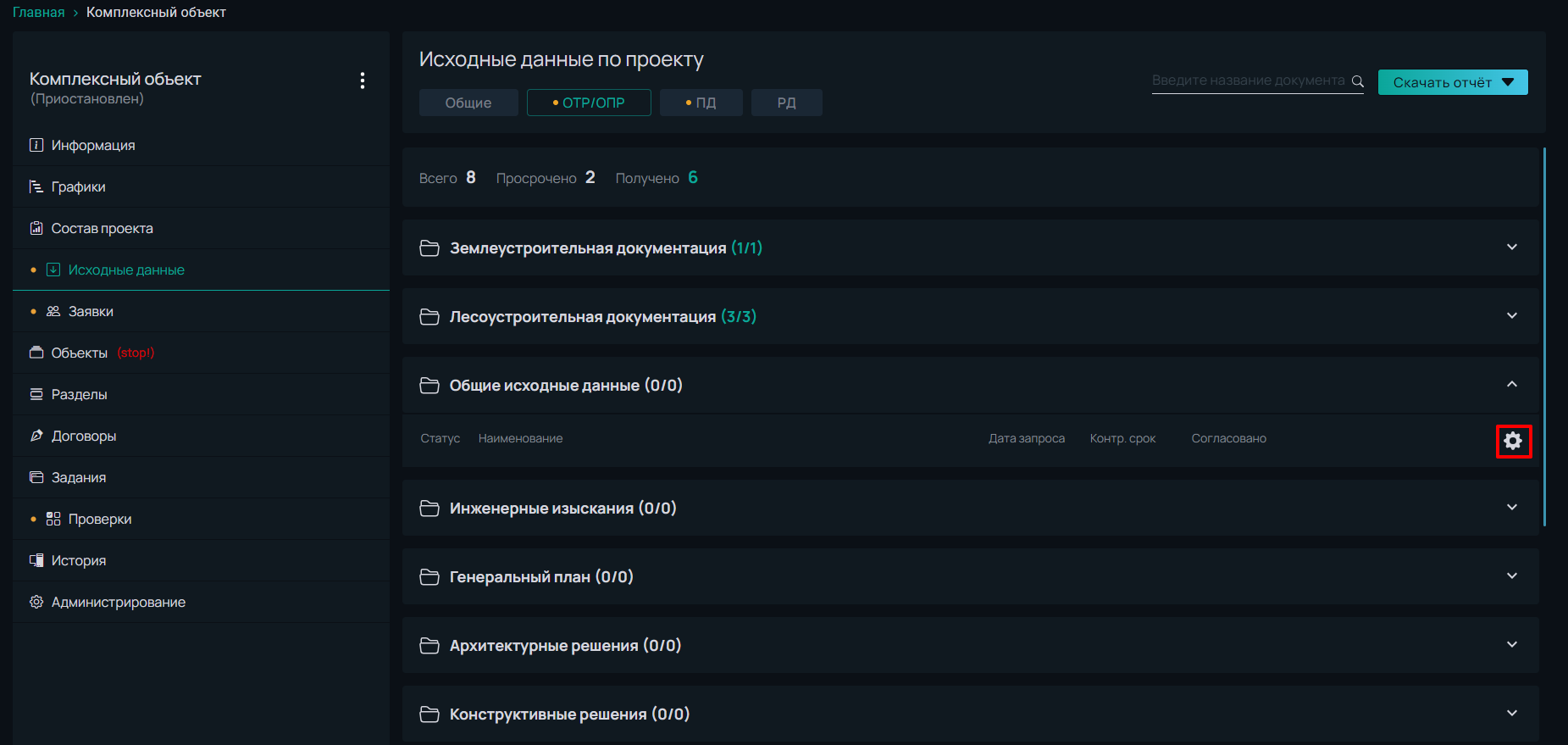Switch to the Общие tab
This screenshot has width=1568, height=745.
tap(468, 103)
